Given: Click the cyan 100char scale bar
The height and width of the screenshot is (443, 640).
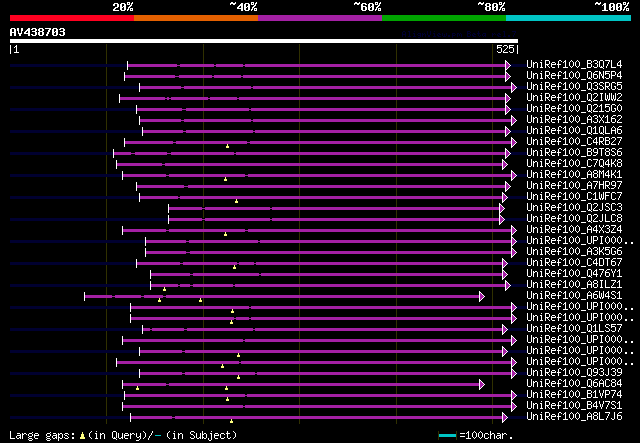Looking at the screenshot, I should click(447, 436).
